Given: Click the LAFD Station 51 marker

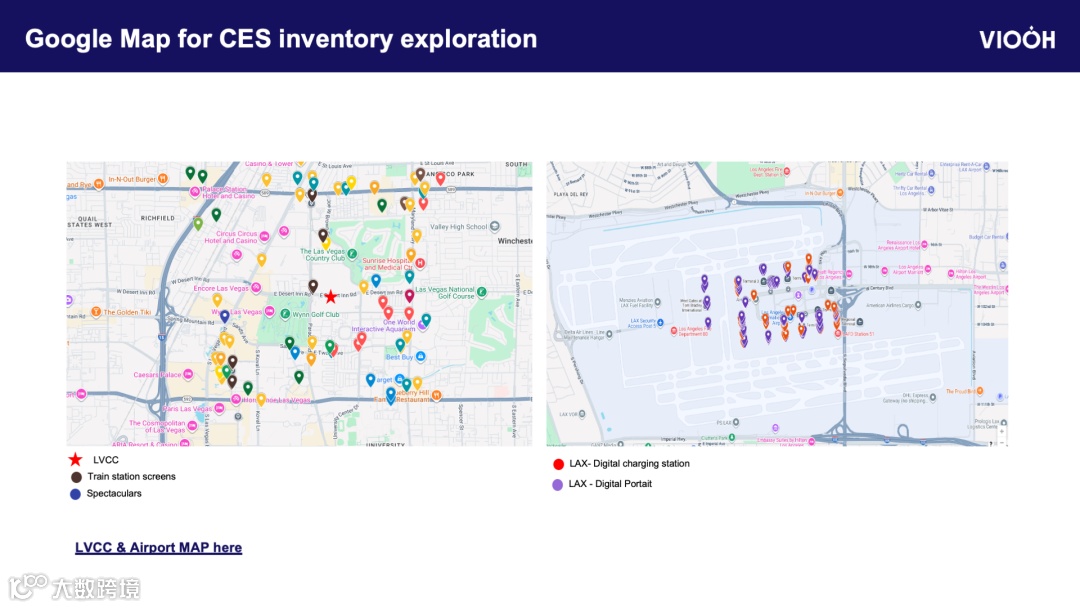Looking at the screenshot, I should click(838, 333).
